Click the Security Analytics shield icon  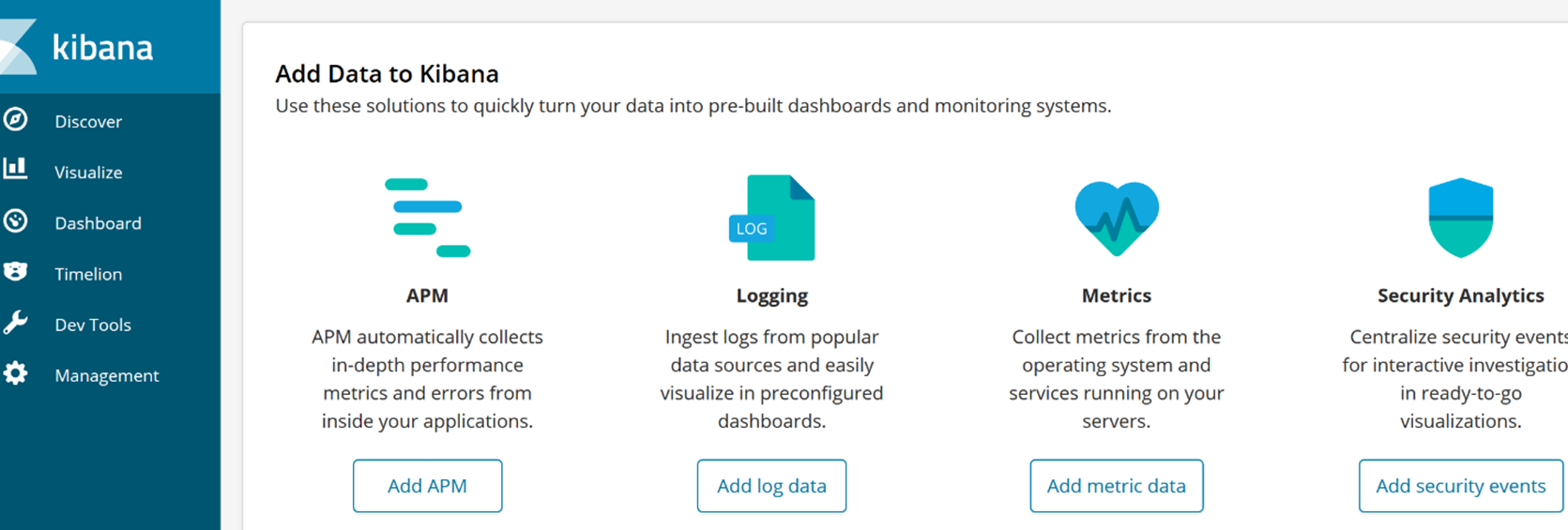coord(1460,218)
